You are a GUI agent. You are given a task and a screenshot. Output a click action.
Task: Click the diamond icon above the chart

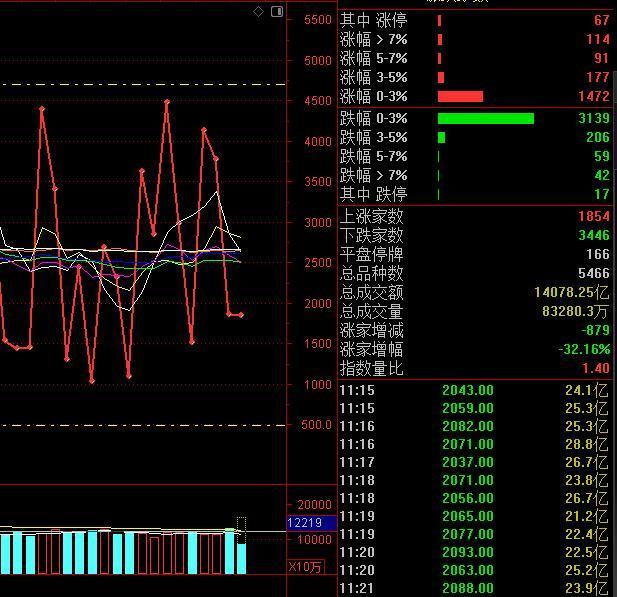tap(258, 12)
